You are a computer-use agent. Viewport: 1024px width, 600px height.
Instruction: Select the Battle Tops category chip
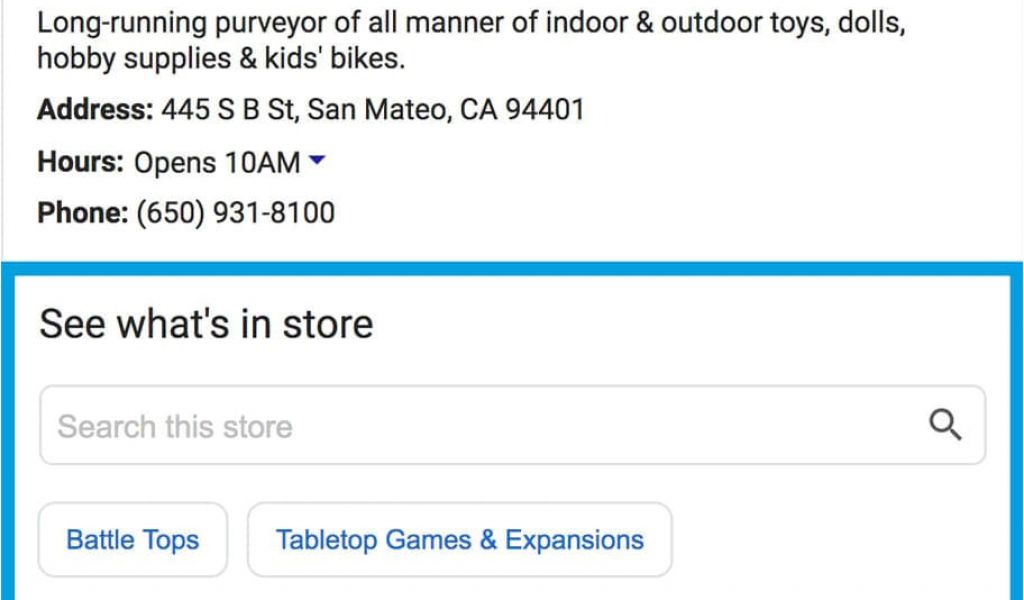[133, 540]
